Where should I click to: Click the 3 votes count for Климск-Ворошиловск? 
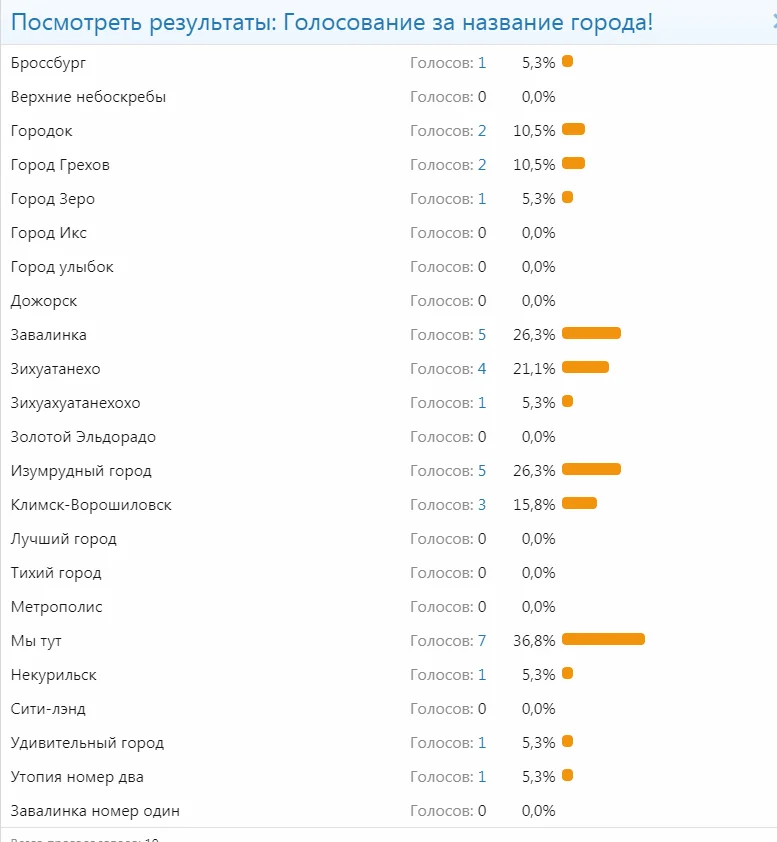(x=481, y=505)
